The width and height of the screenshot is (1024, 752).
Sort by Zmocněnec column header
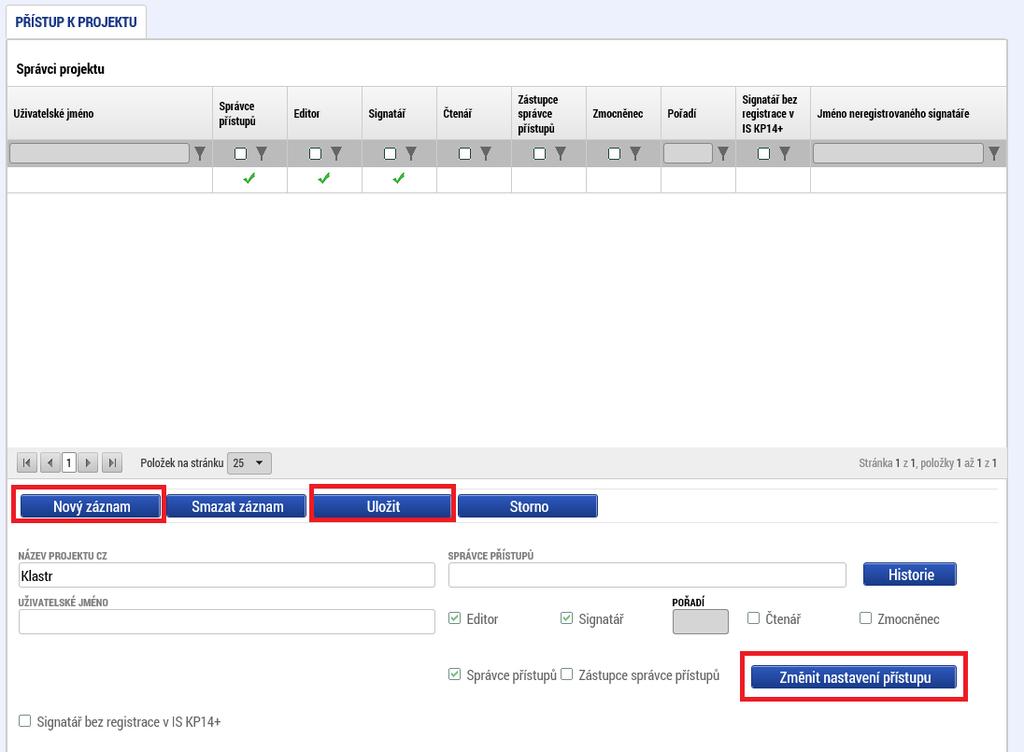(x=618, y=114)
